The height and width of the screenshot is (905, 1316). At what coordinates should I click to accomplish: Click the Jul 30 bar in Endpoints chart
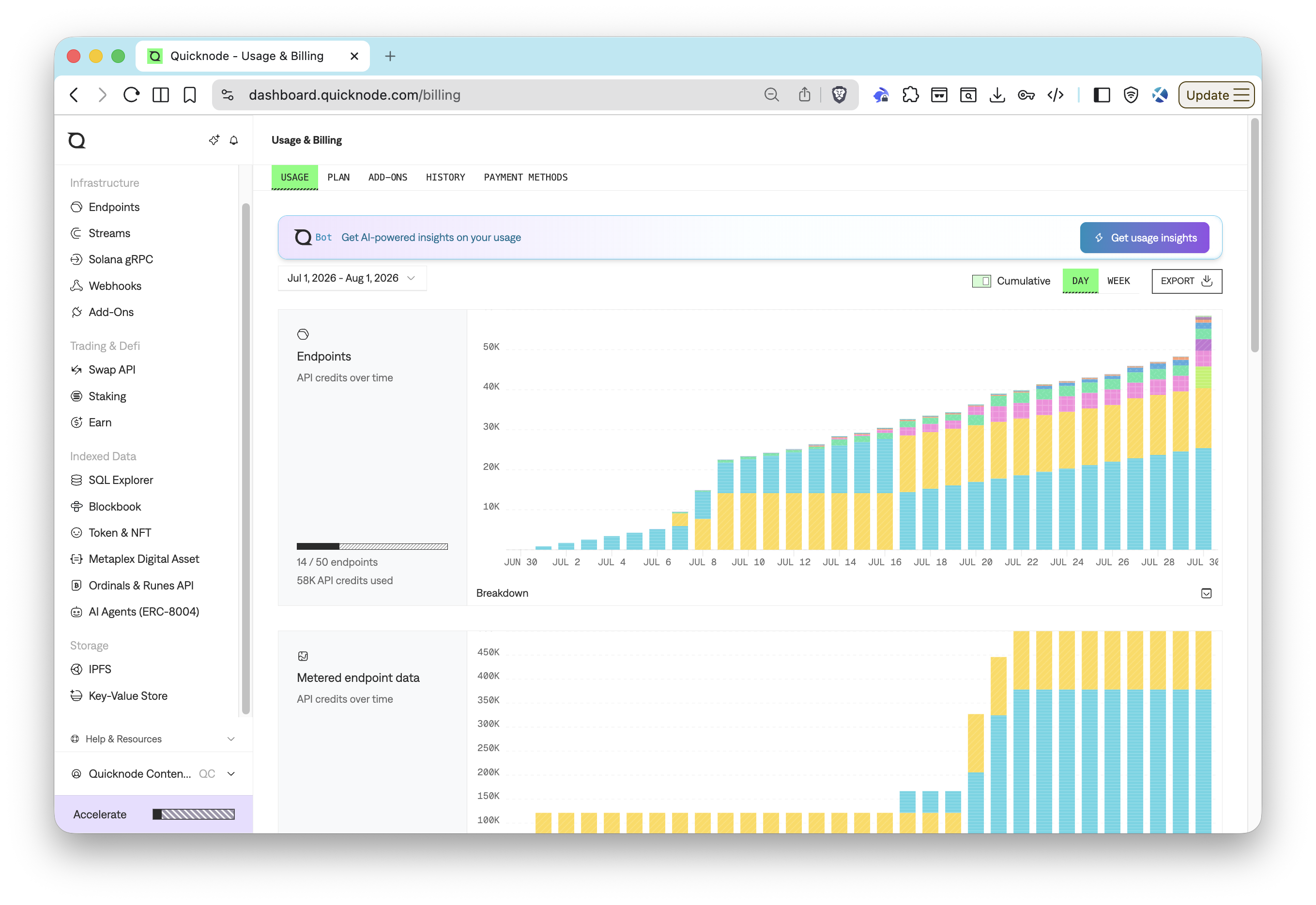1203,433
